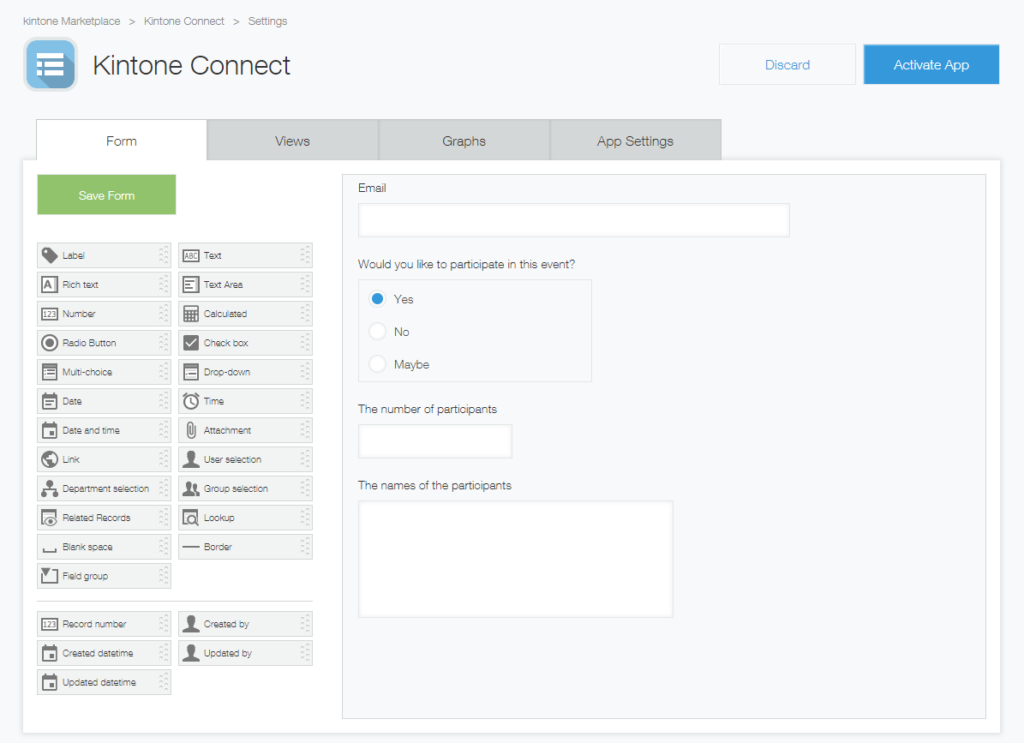Screen dimensions: 1024x743
Task: Click the Multi-choice field icon
Action: [x=50, y=372]
